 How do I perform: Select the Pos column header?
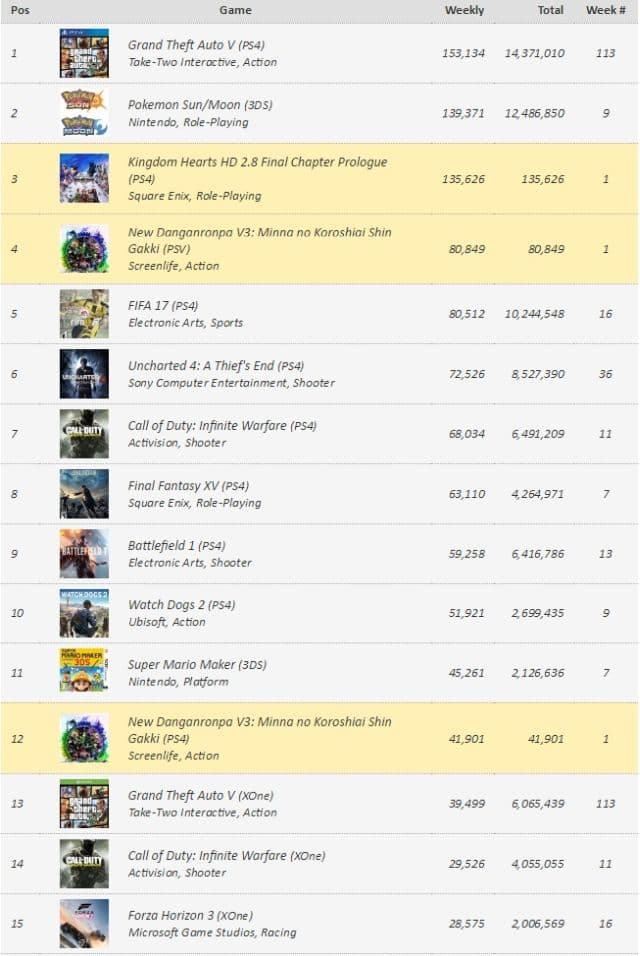20,10
